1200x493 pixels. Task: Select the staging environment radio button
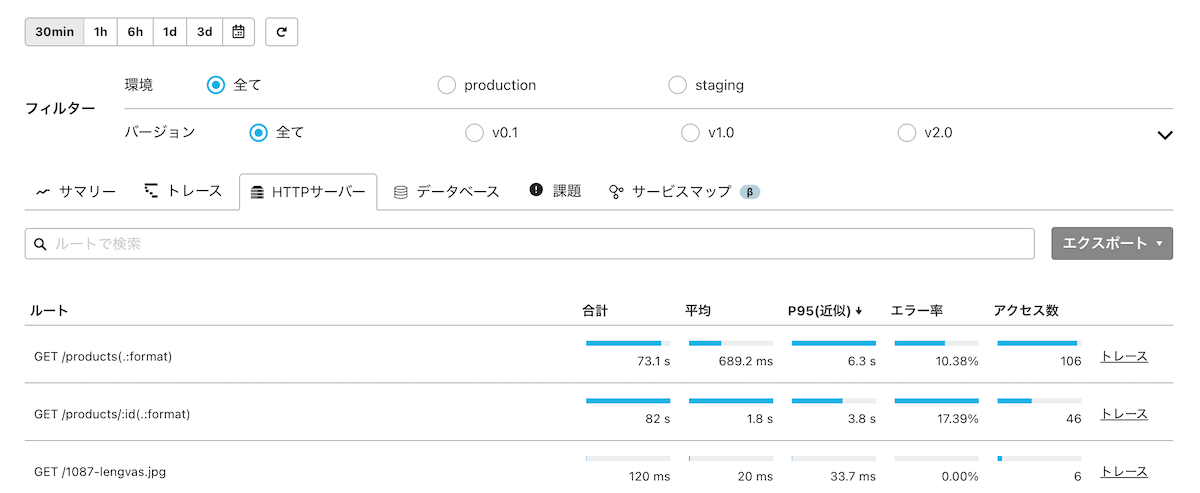[678, 85]
